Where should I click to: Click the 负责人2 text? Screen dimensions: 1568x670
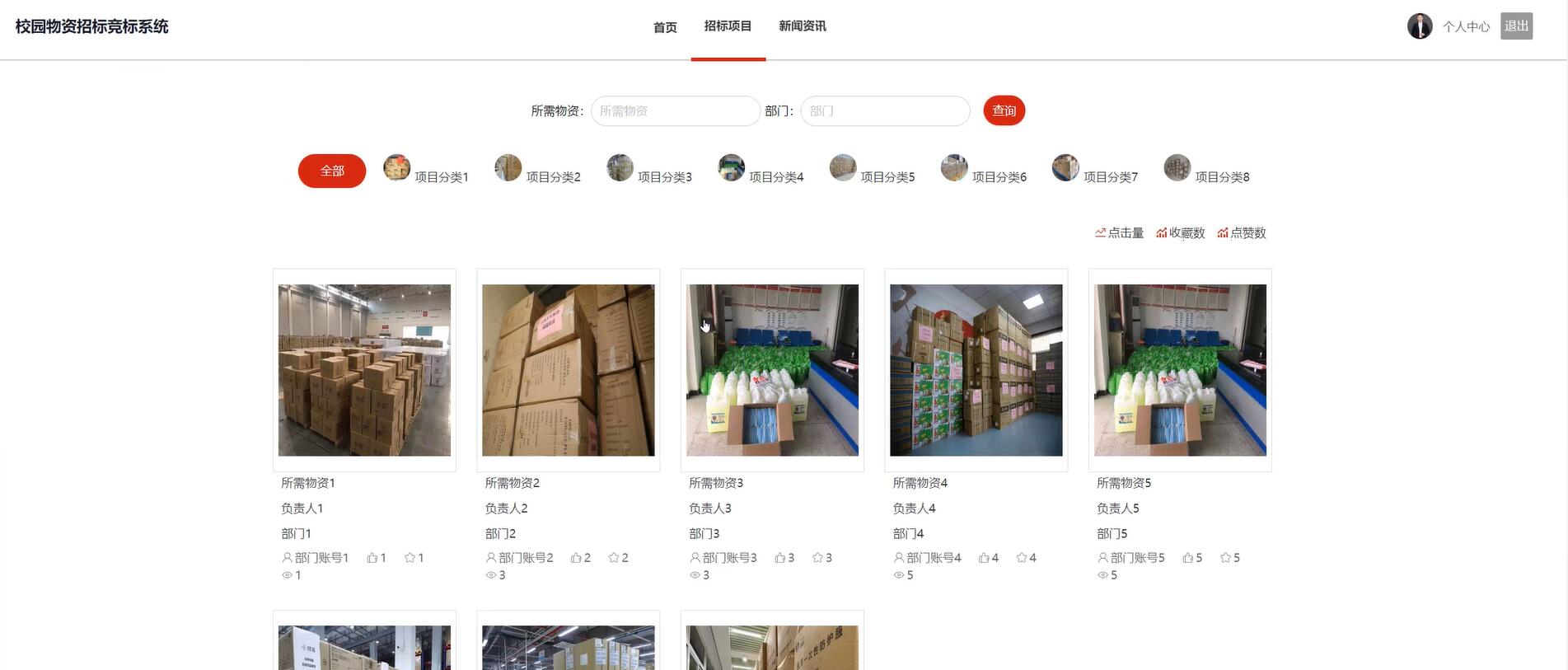coord(506,508)
